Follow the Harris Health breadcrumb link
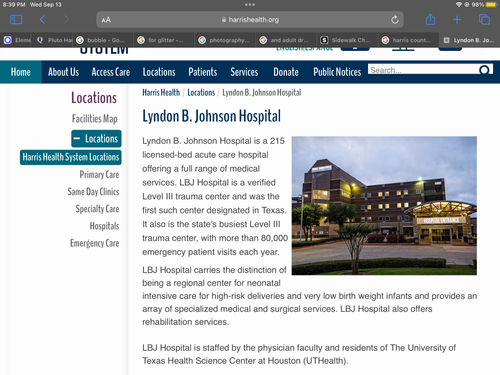500x375 pixels. pyautogui.click(x=161, y=93)
